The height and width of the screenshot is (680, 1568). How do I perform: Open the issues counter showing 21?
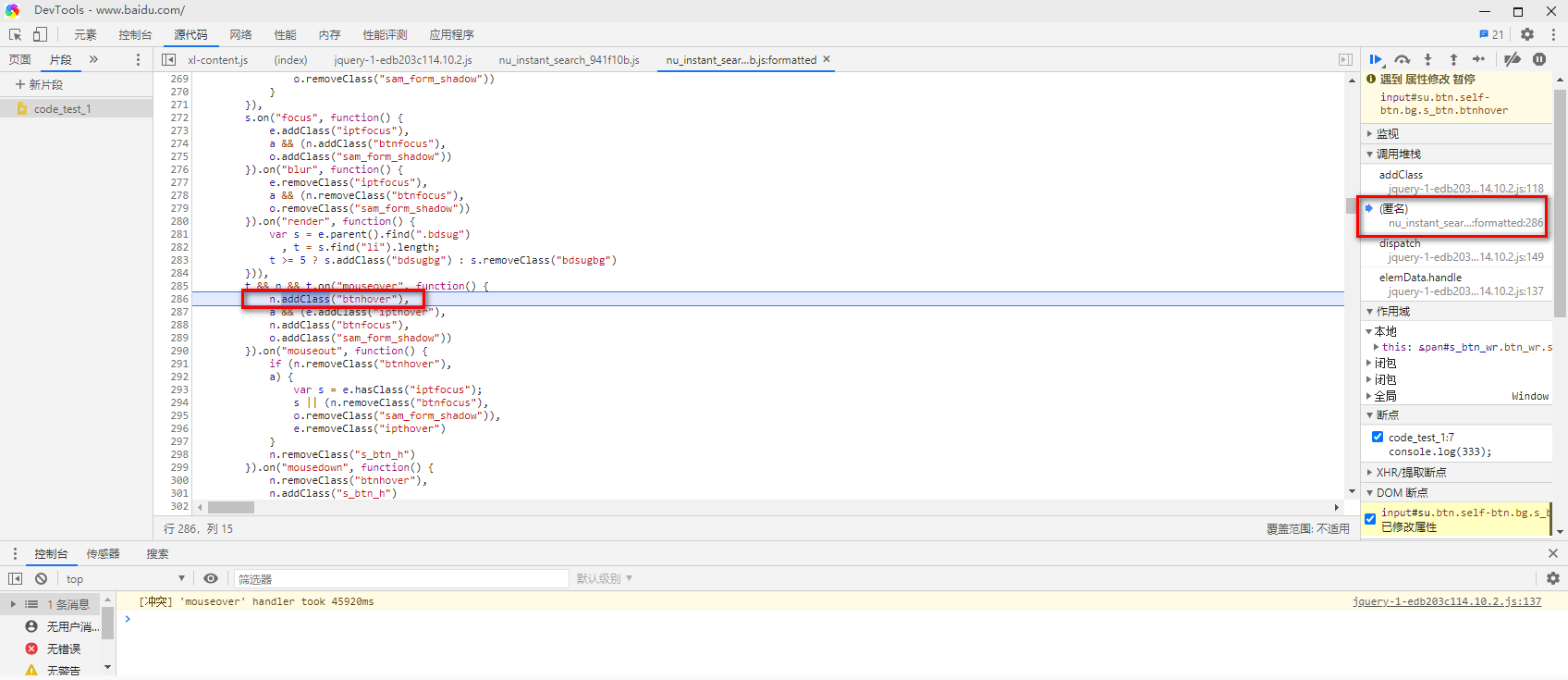[1491, 34]
